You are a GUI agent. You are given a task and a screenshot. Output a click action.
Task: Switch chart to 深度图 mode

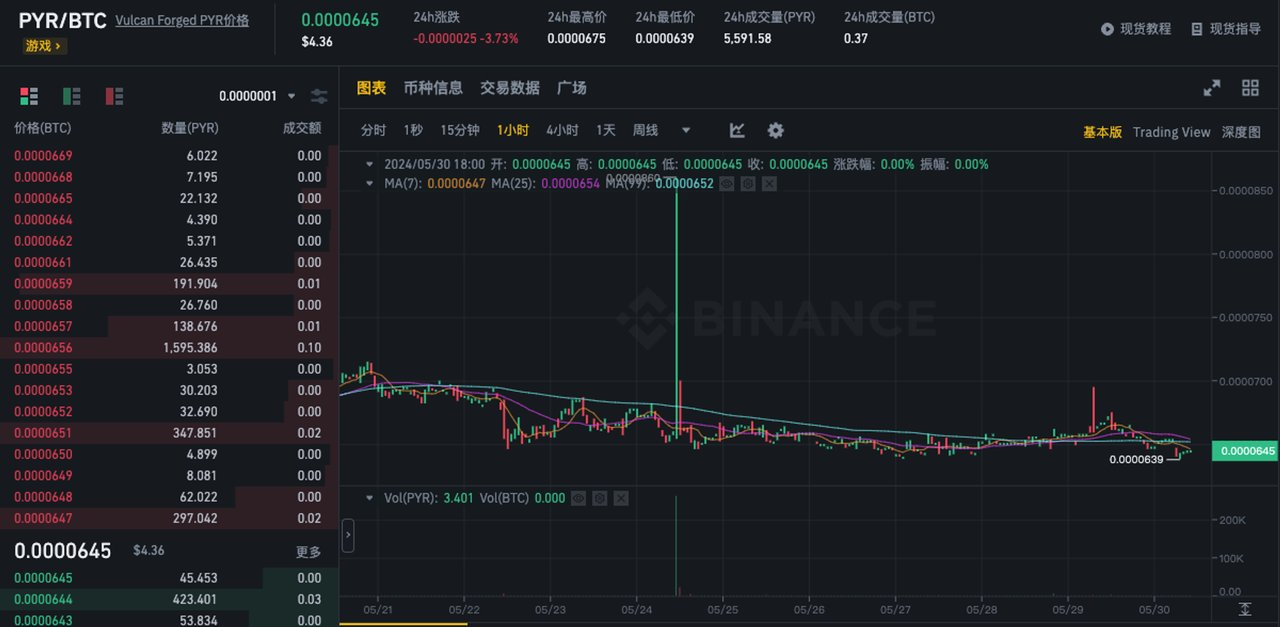coord(1241,132)
